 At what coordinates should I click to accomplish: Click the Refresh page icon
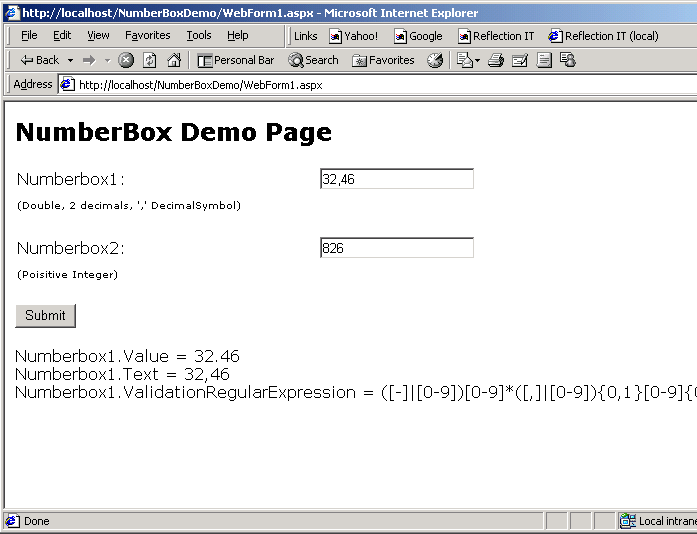click(x=149, y=60)
